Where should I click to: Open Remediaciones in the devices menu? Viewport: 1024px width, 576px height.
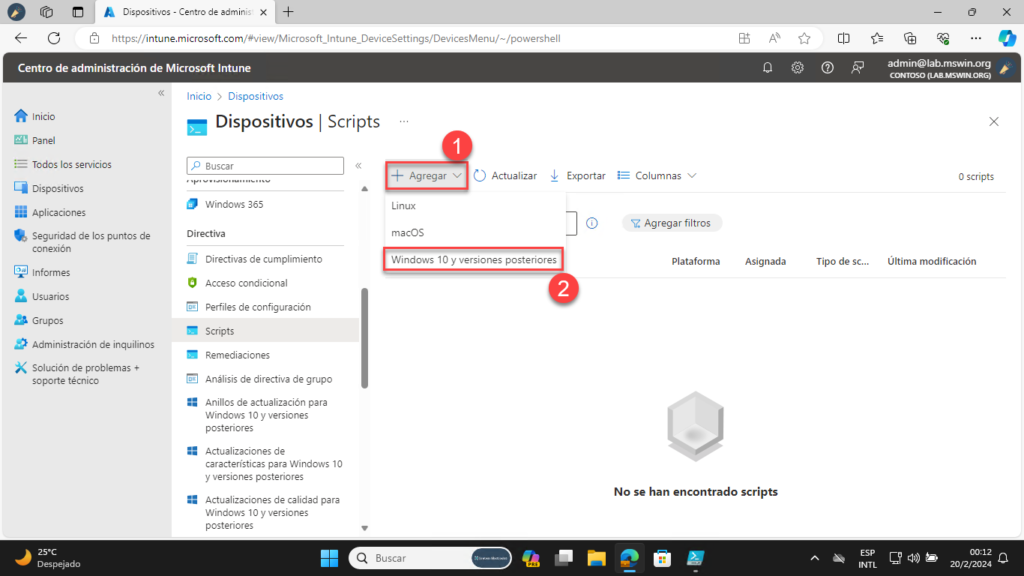point(237,355)
